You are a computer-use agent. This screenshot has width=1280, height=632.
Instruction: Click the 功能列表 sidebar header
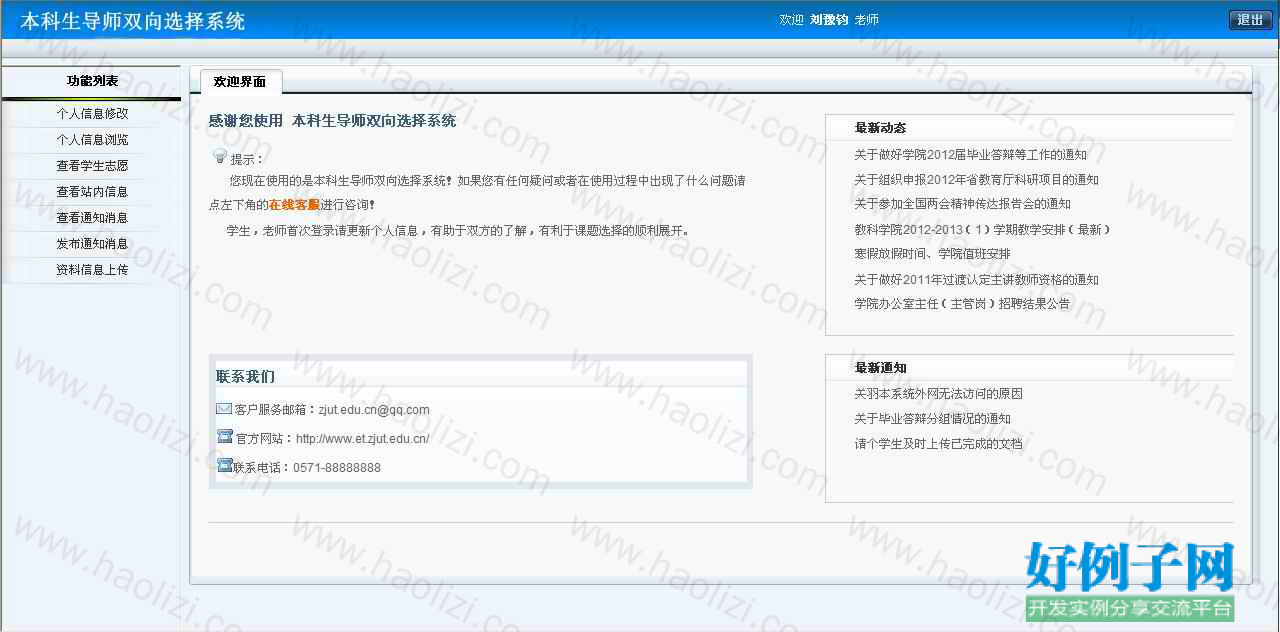pyautogui.click(x=92, y=81)
